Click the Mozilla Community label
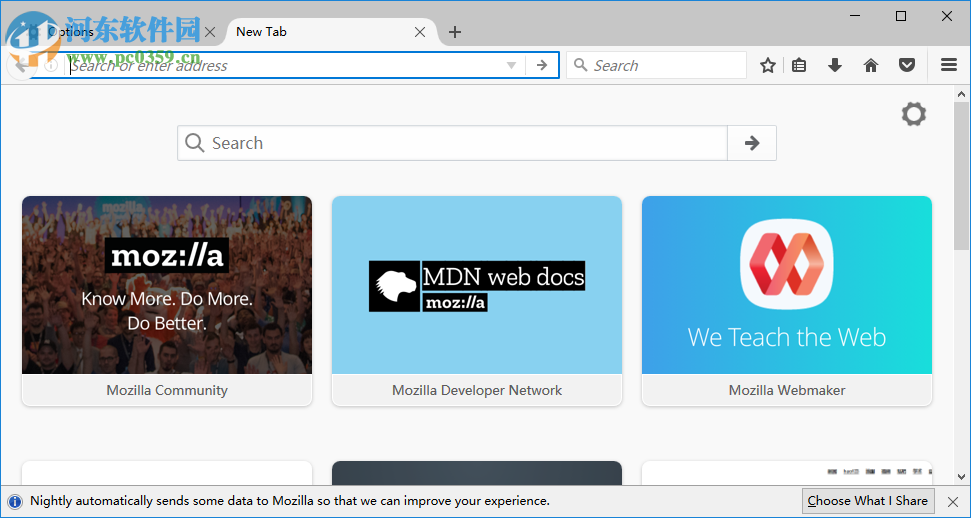Viewport: 971px width, 518px height. pos(167,390)
